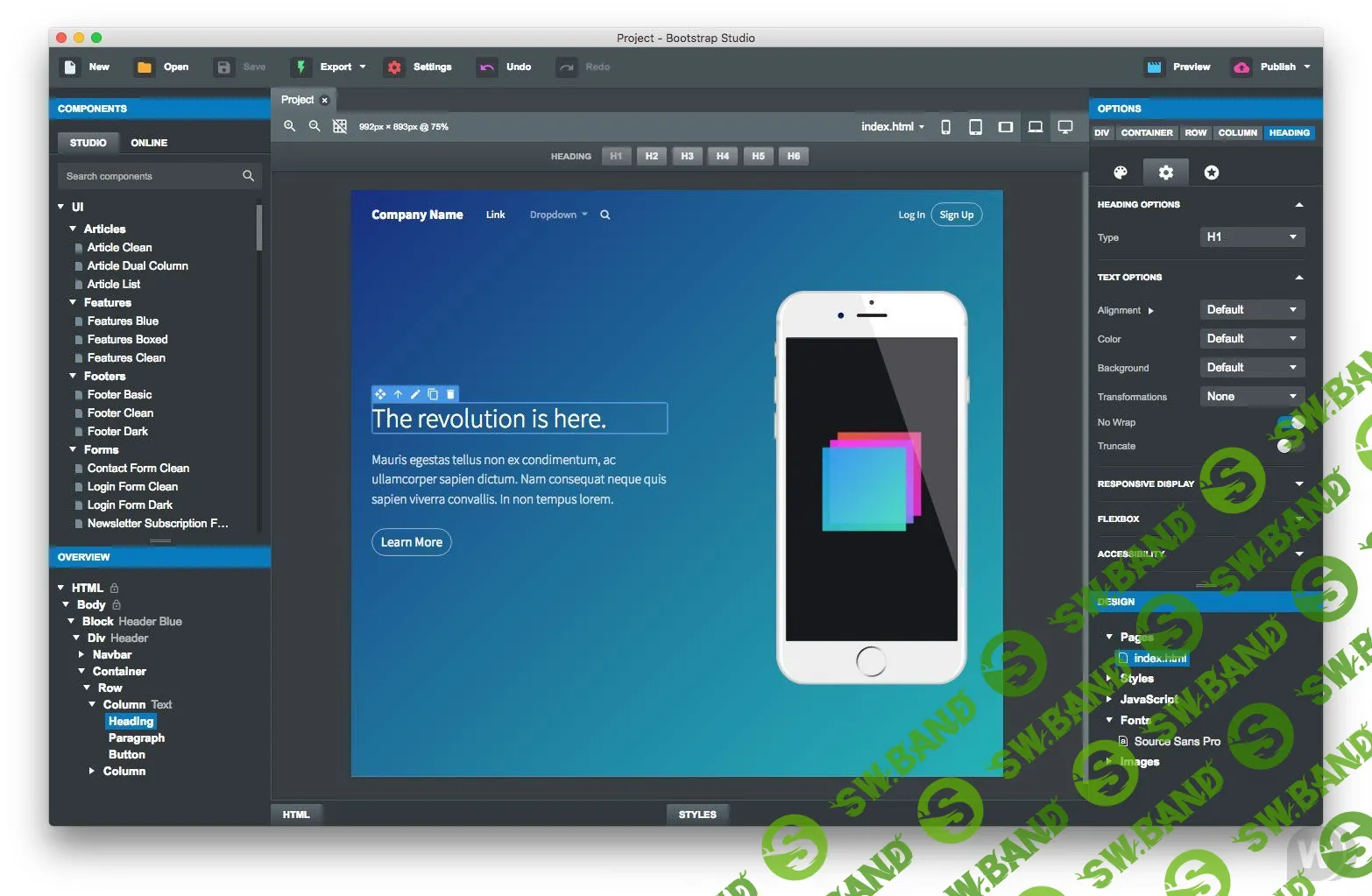Click the component search field

[149, 175]
